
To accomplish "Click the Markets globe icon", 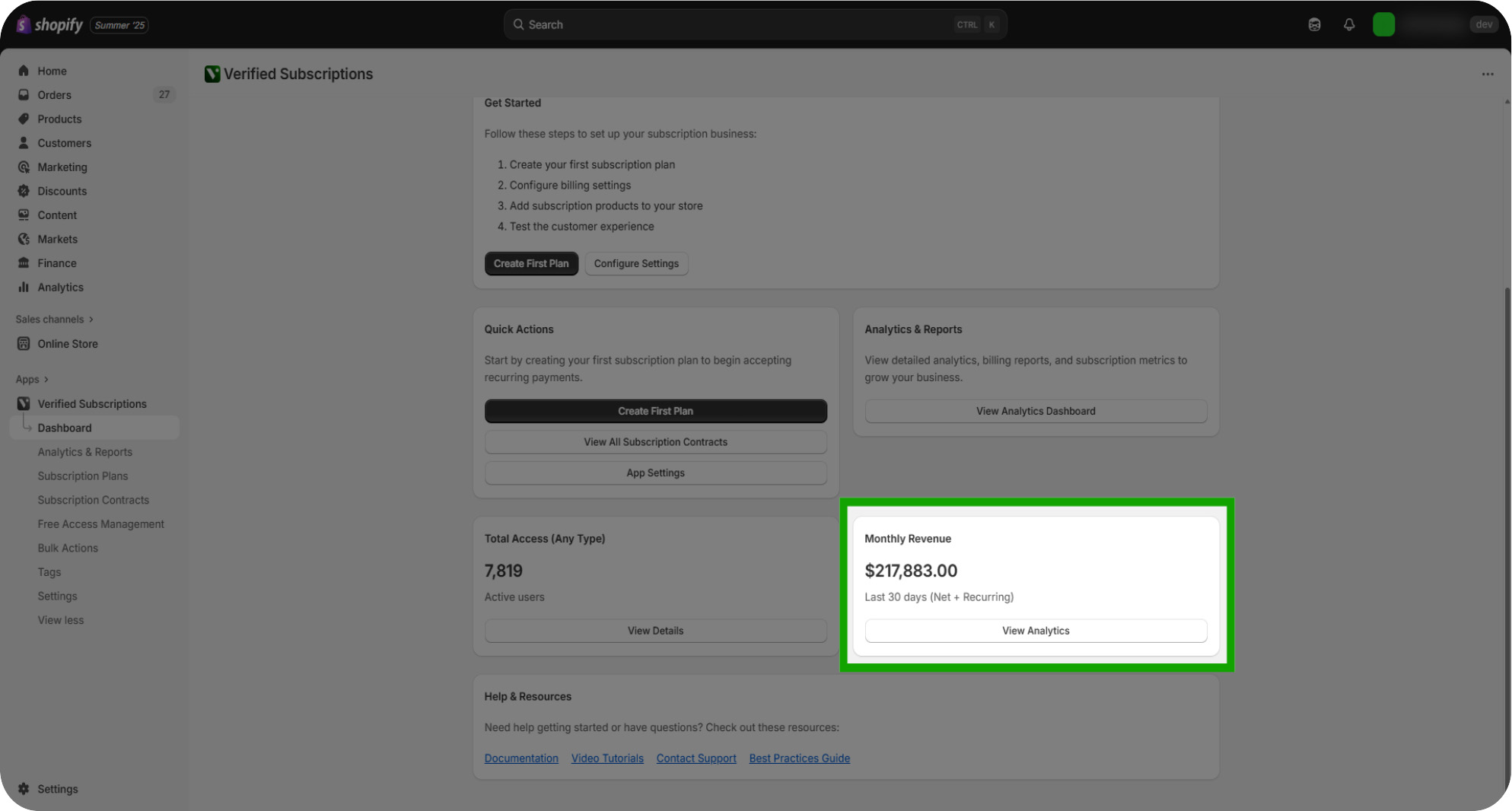I will point(24,239).
